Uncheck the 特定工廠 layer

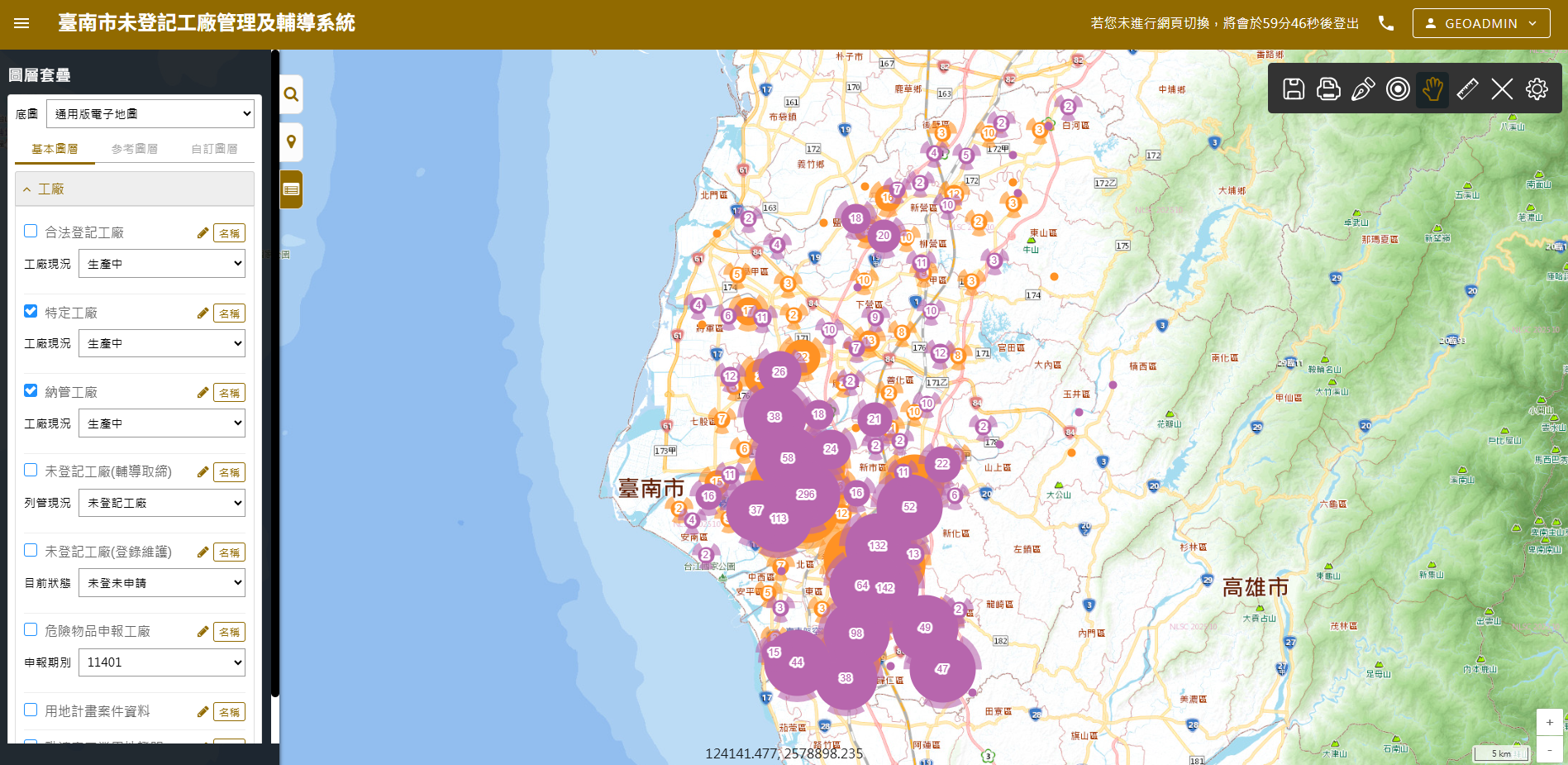pyautogui.click(x=31, y=311)
